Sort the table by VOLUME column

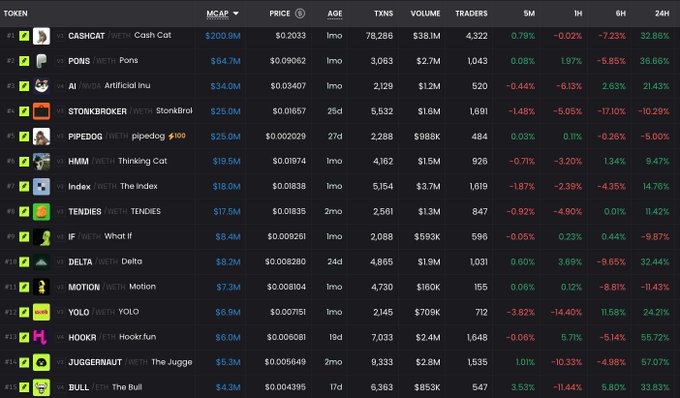tap(425, 13)
